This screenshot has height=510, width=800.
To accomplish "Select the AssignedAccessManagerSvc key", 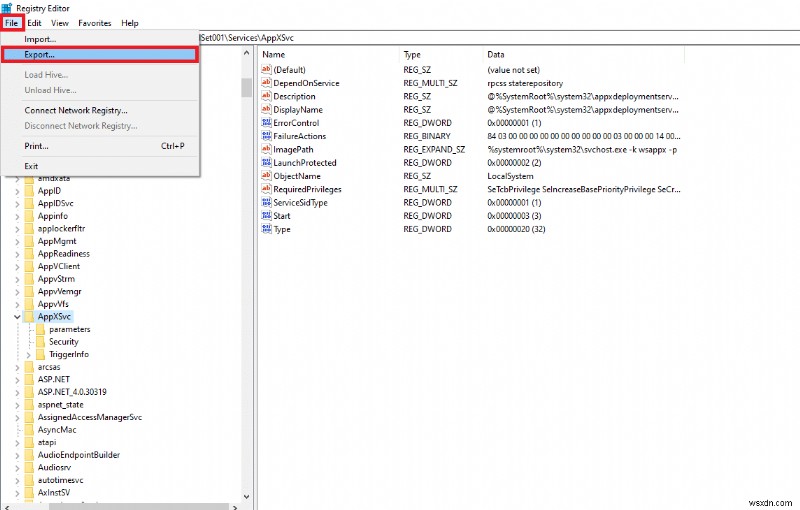I will (90, 417).
